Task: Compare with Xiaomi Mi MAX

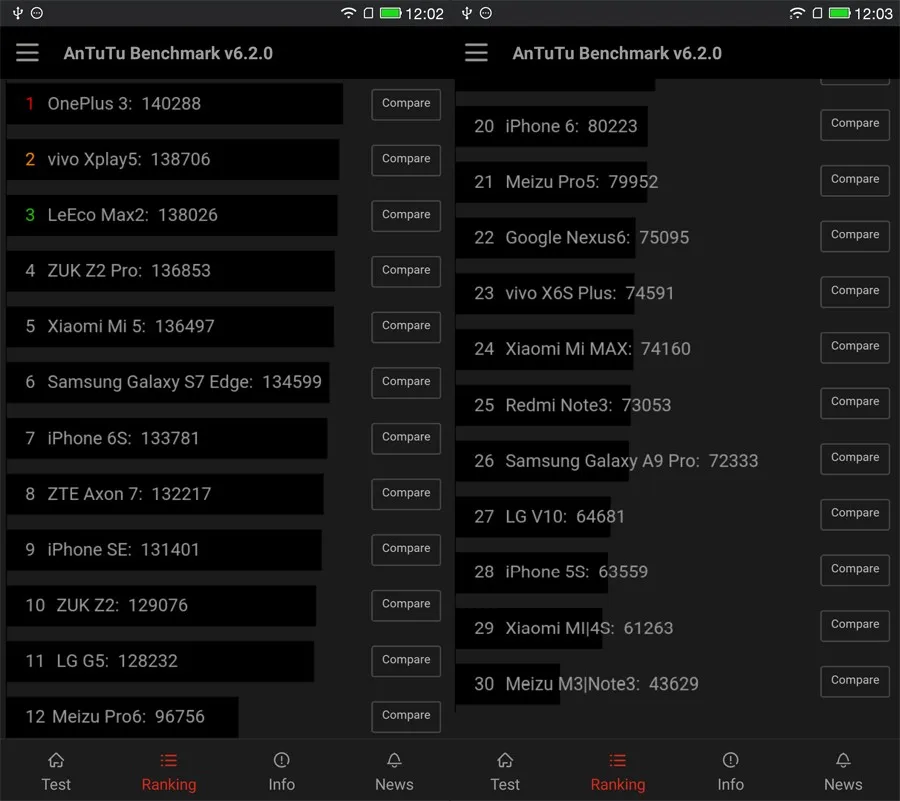Action: pos(855,347)
